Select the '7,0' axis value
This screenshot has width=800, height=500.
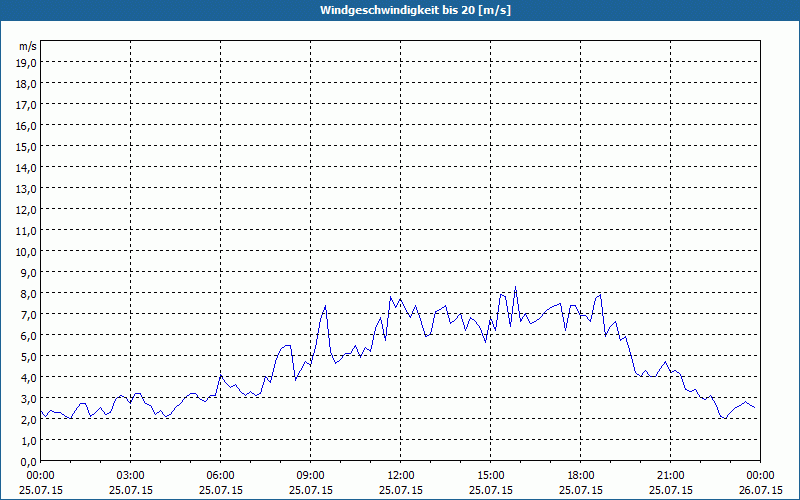30,315
